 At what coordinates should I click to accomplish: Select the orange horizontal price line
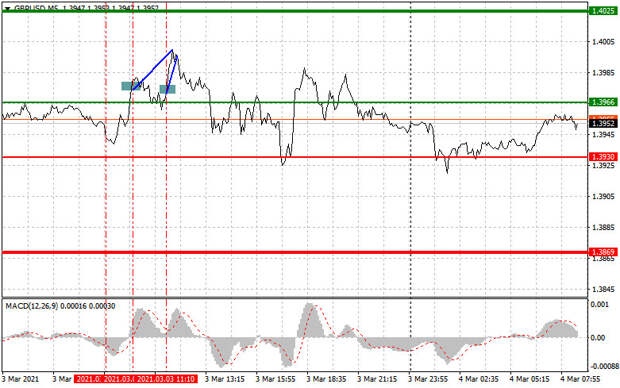295,119
